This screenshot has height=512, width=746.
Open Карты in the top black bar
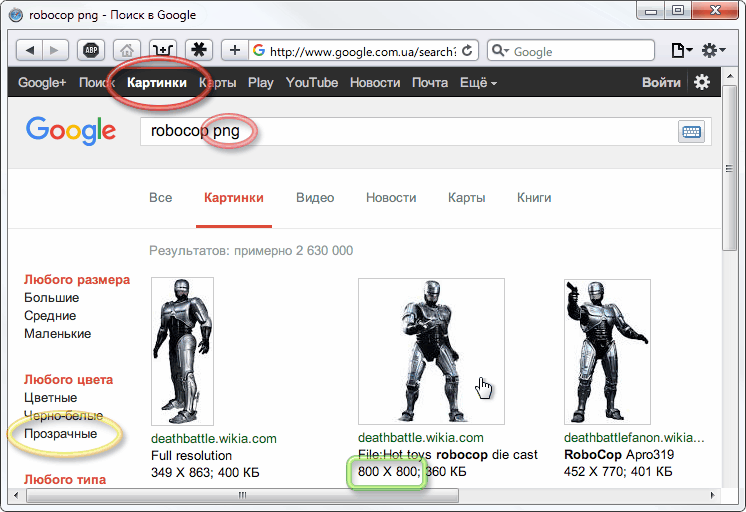[217, 83]
